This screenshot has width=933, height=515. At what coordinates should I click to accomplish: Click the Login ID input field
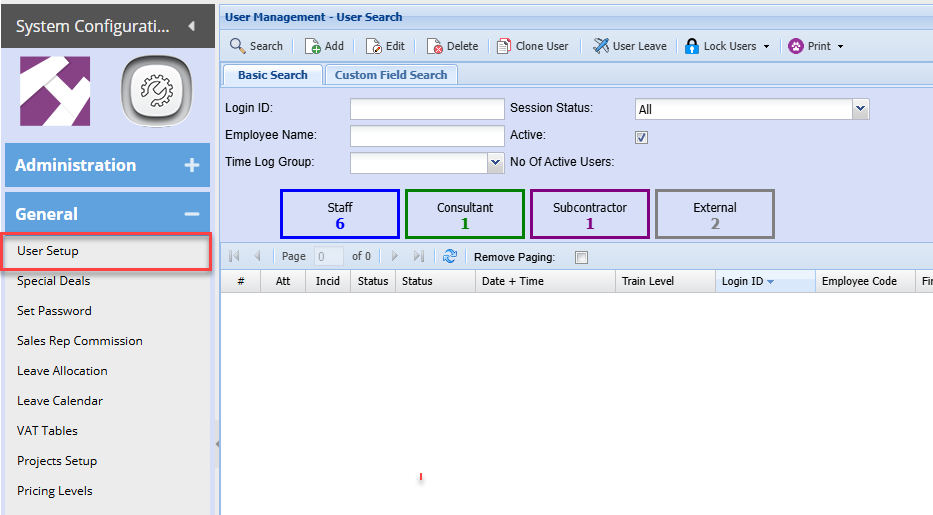427,109
